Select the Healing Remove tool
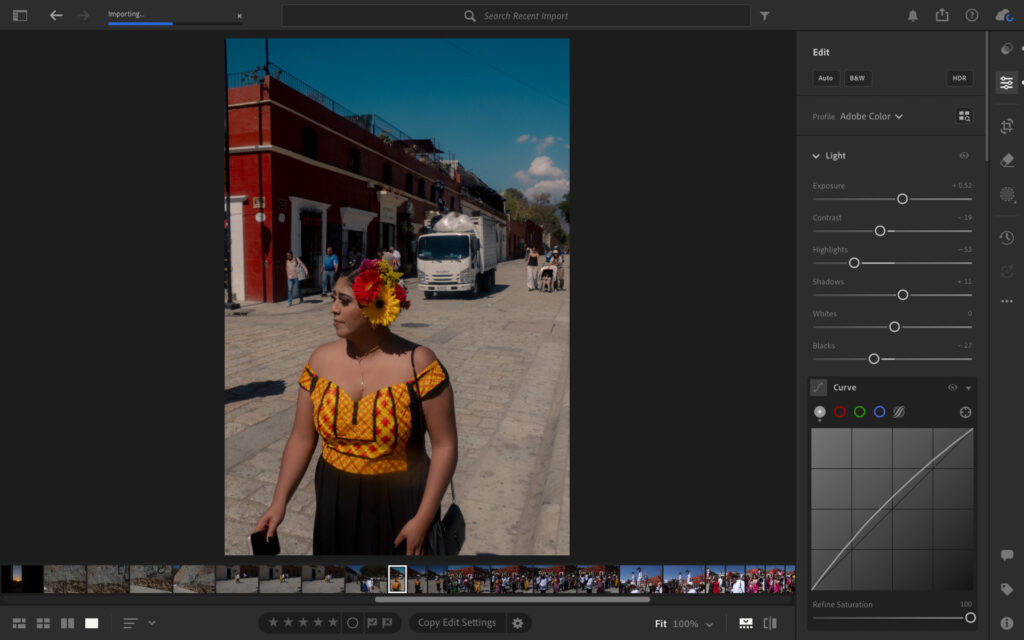This screenshot has width=1024, height=640. click(x=1006, y=160)
